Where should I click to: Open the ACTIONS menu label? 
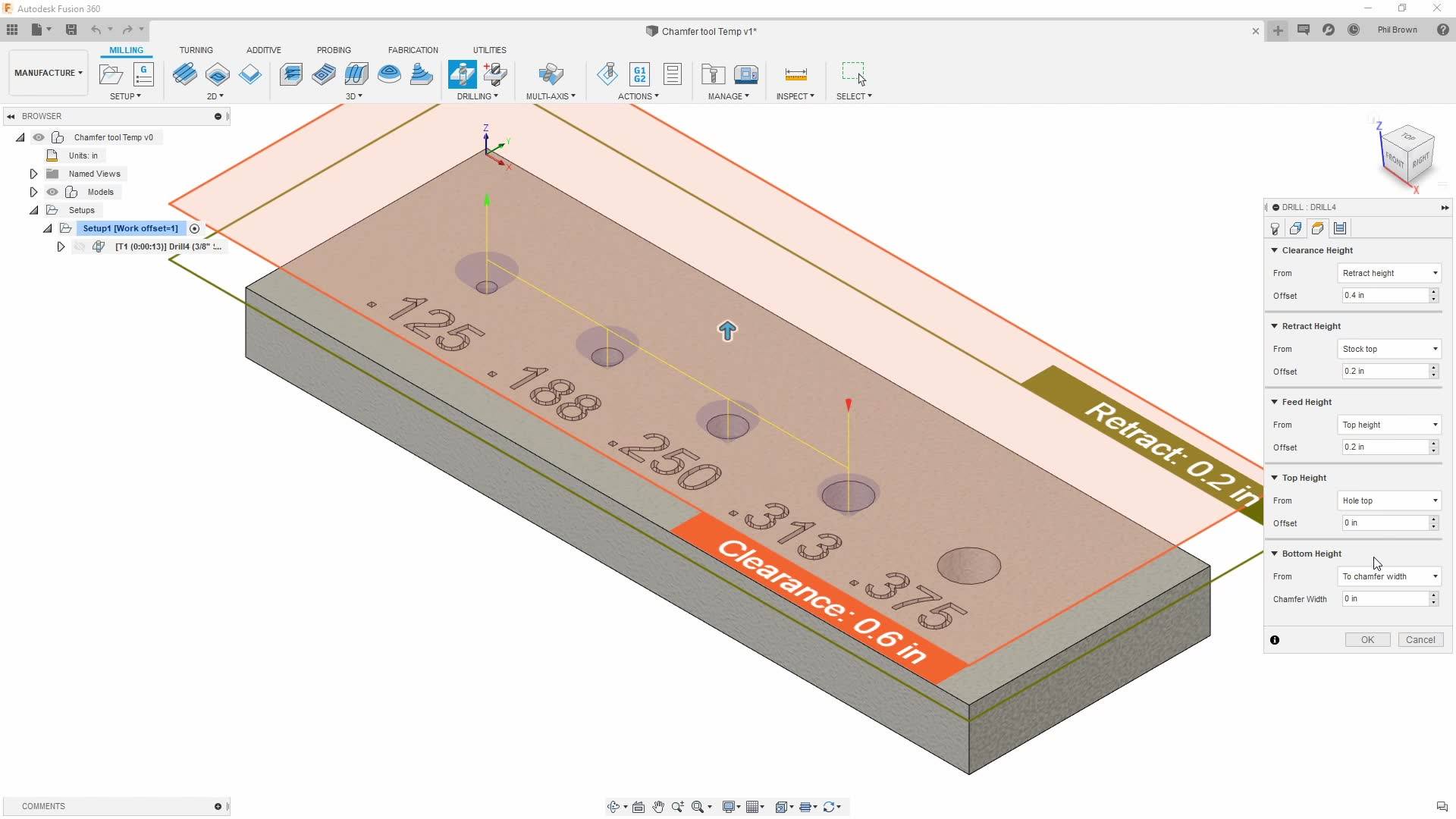[x=639, y=96]
